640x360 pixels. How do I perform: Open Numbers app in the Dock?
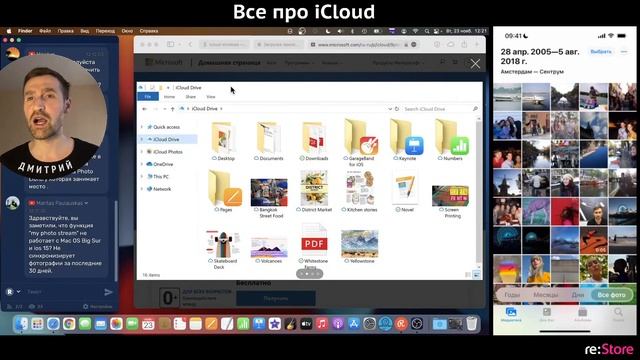point(243,324)
